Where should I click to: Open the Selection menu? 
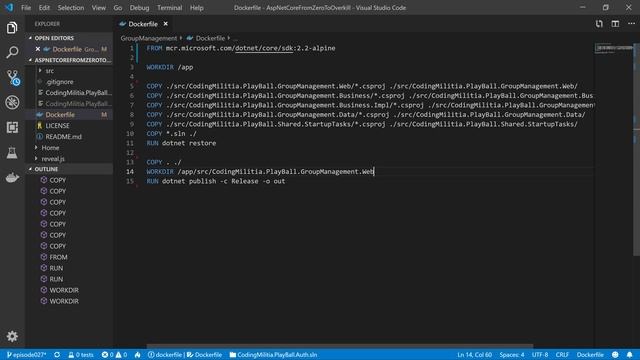coord(71,8)
